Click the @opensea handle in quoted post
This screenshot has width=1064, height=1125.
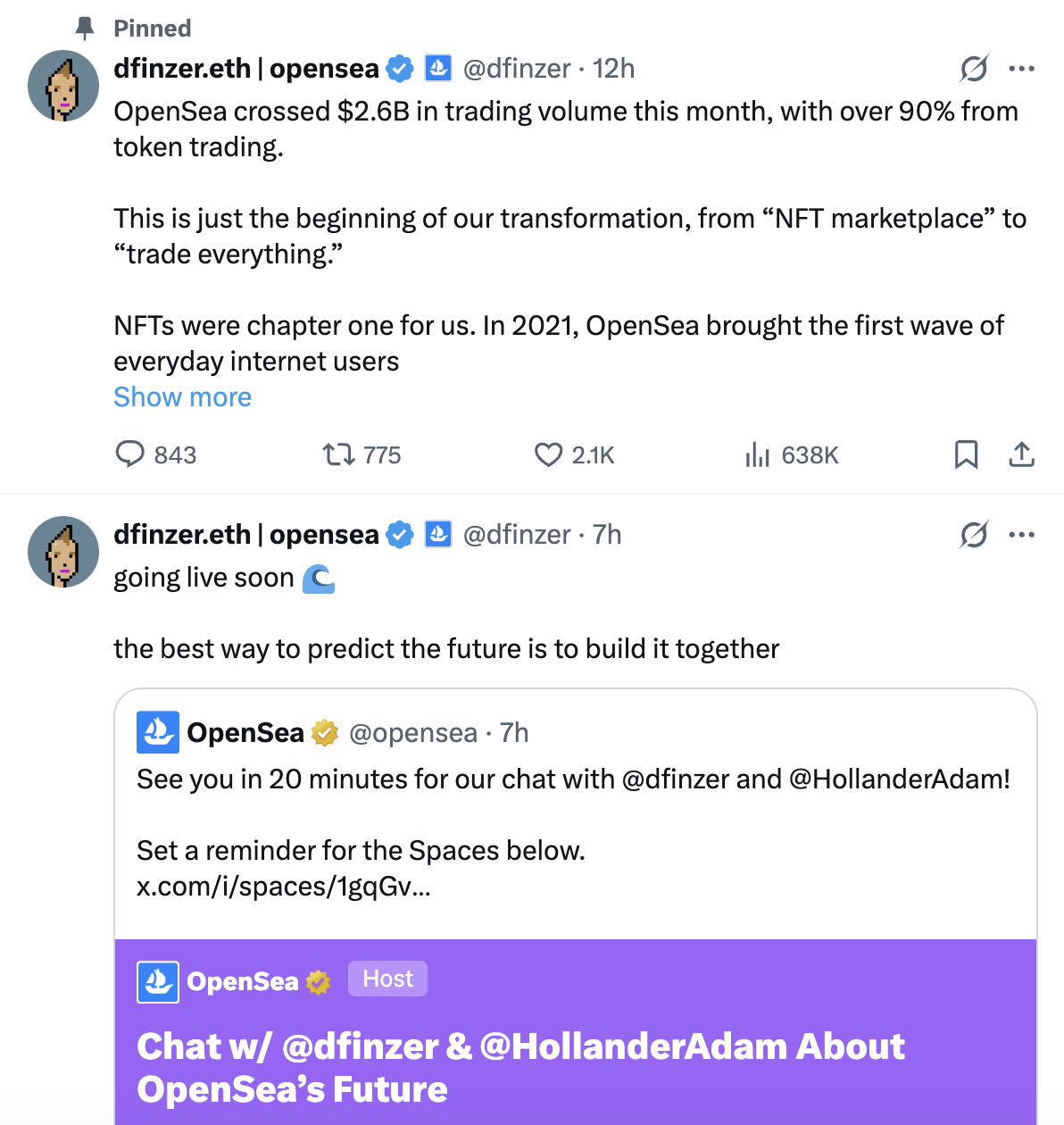(x=413, y=733)
